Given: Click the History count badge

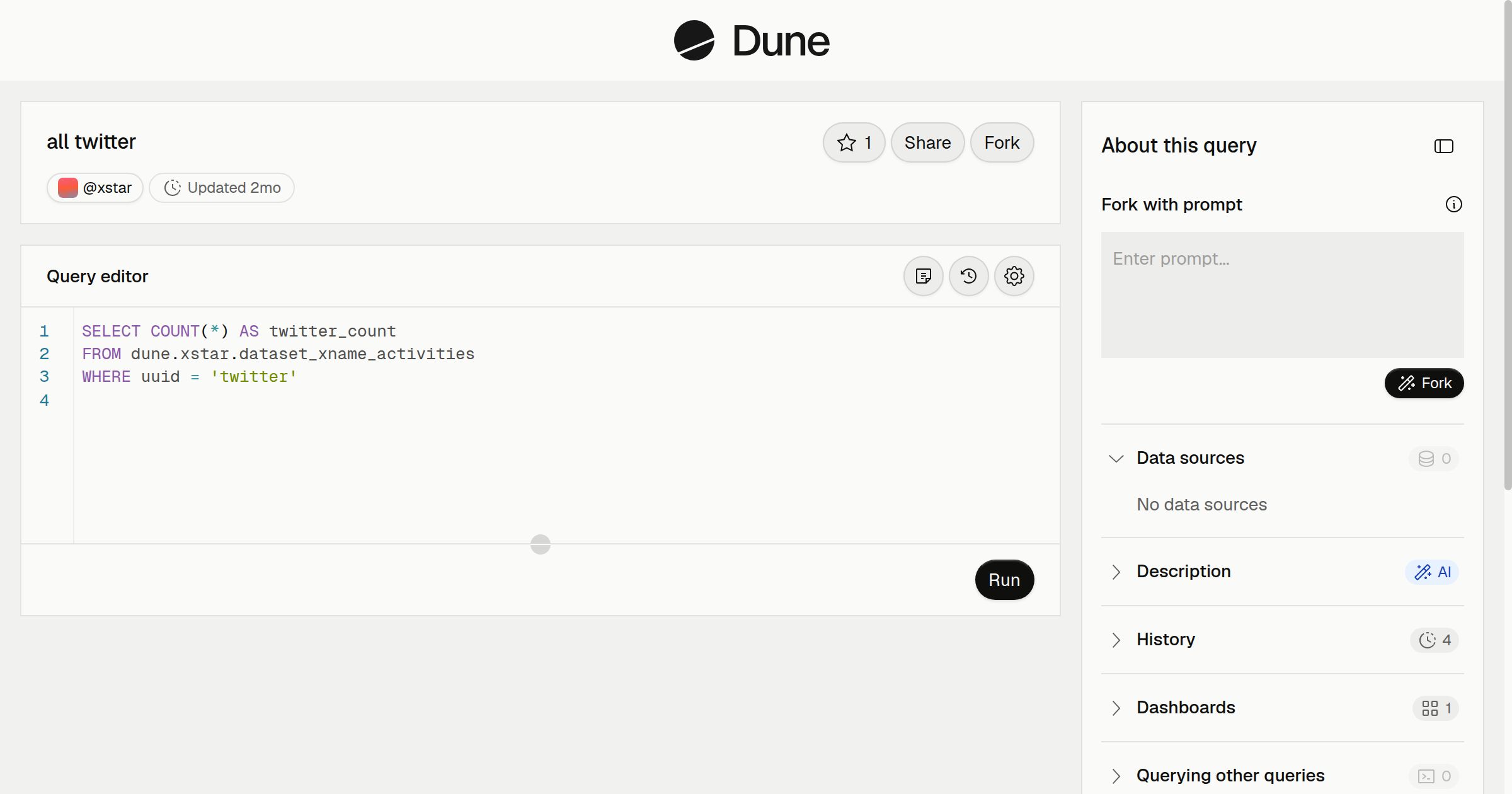Looking at the screenshot, I should (x=1434, y=640).
